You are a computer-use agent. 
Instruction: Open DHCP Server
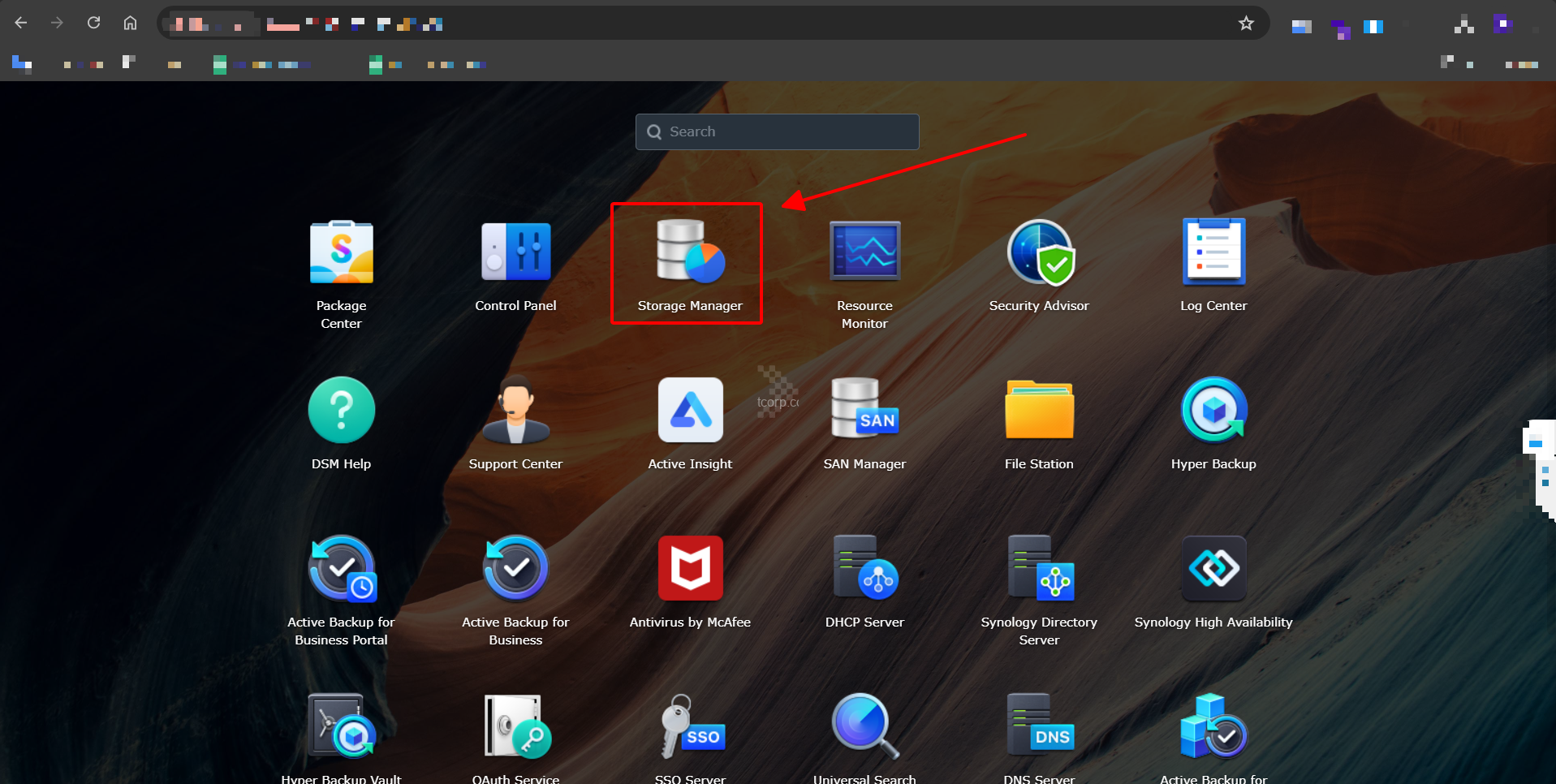click(864, 570)
